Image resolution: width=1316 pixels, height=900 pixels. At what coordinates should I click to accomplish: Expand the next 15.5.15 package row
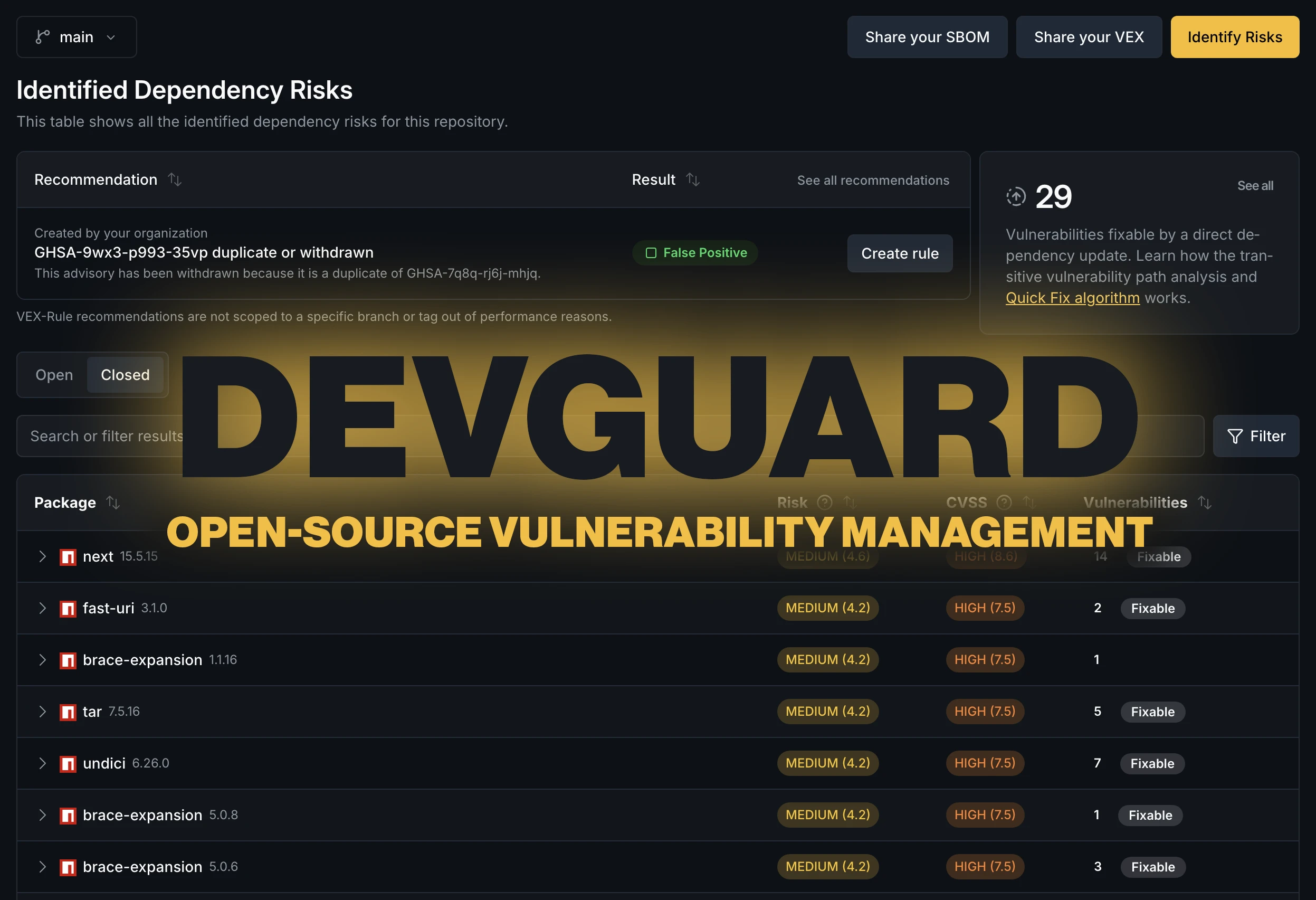42,556
